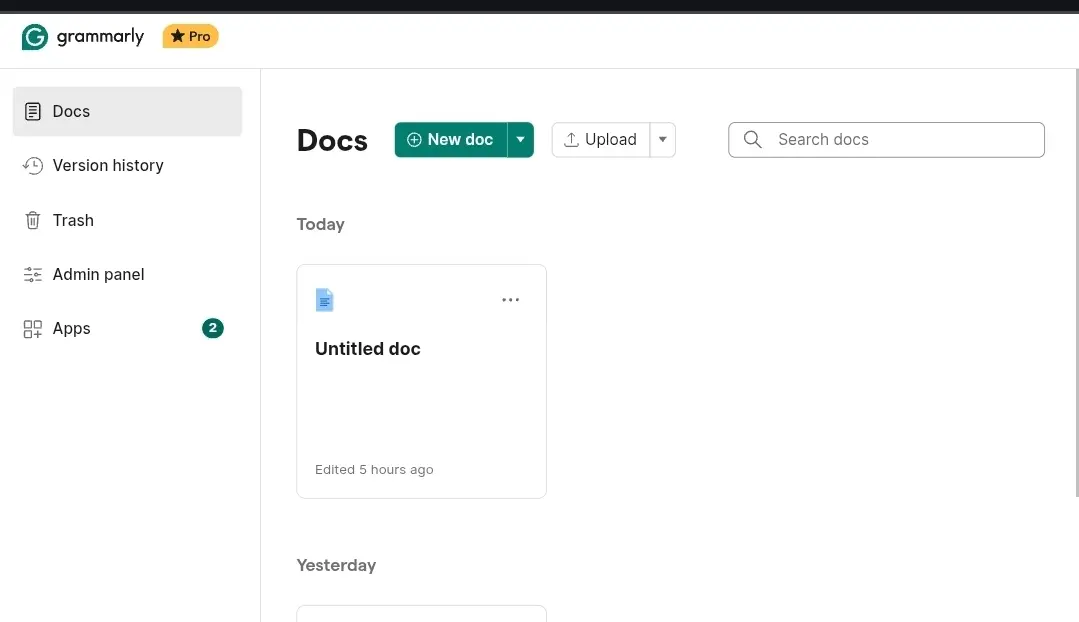The image size is (1079, 622).
Task: Expand the Upload dropdown arrow
Action: 663,140
